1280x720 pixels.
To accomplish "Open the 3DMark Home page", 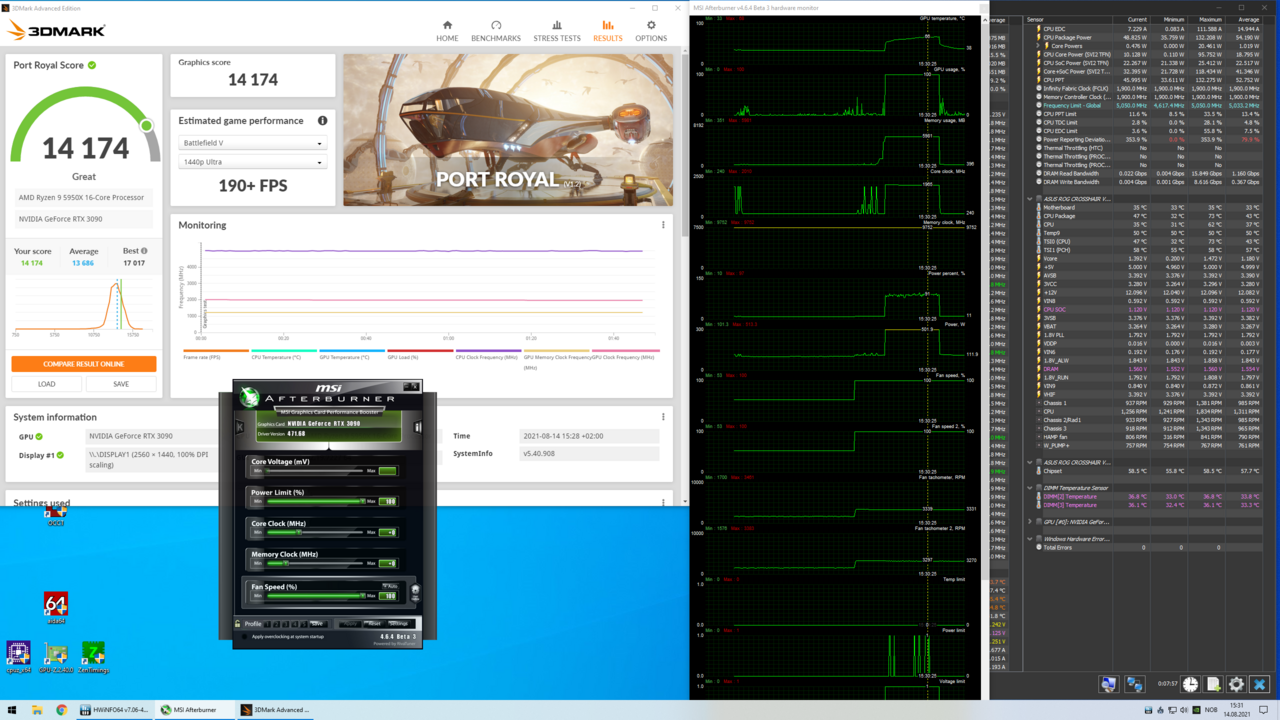I will point(447,31).
